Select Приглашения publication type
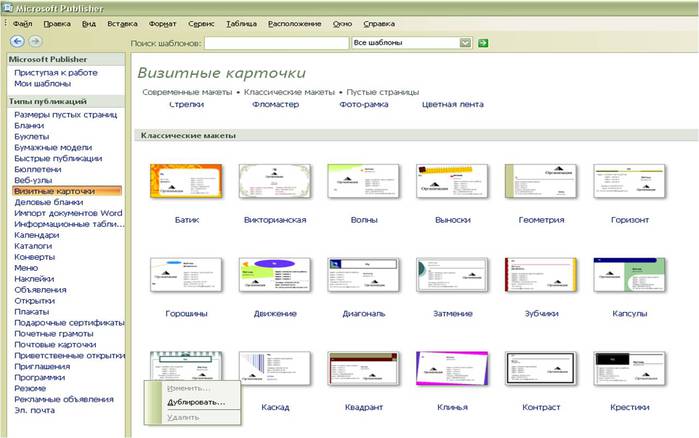 [42, 367]
